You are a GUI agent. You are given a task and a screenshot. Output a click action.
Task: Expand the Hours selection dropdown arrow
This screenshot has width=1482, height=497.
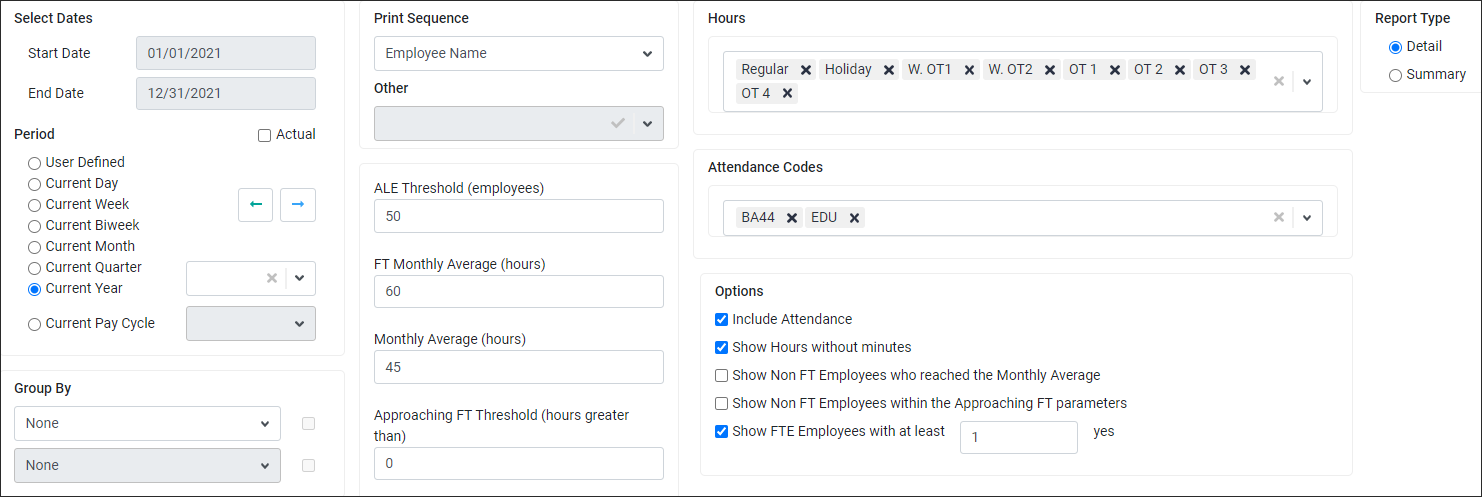click(1307, 81)
